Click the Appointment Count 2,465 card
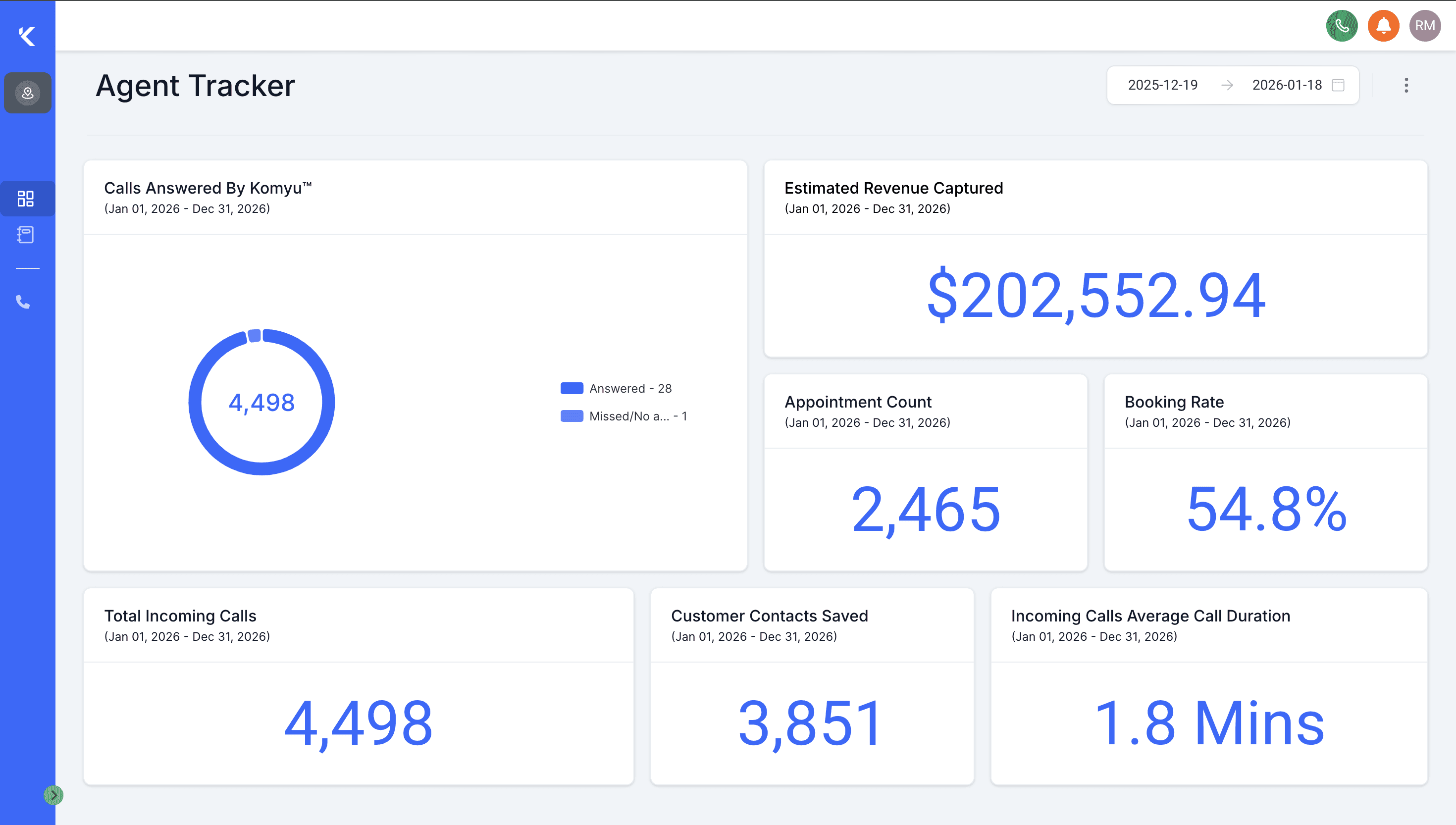Image resolution: width=1456 pixels, height=825 pixels. 926,509
